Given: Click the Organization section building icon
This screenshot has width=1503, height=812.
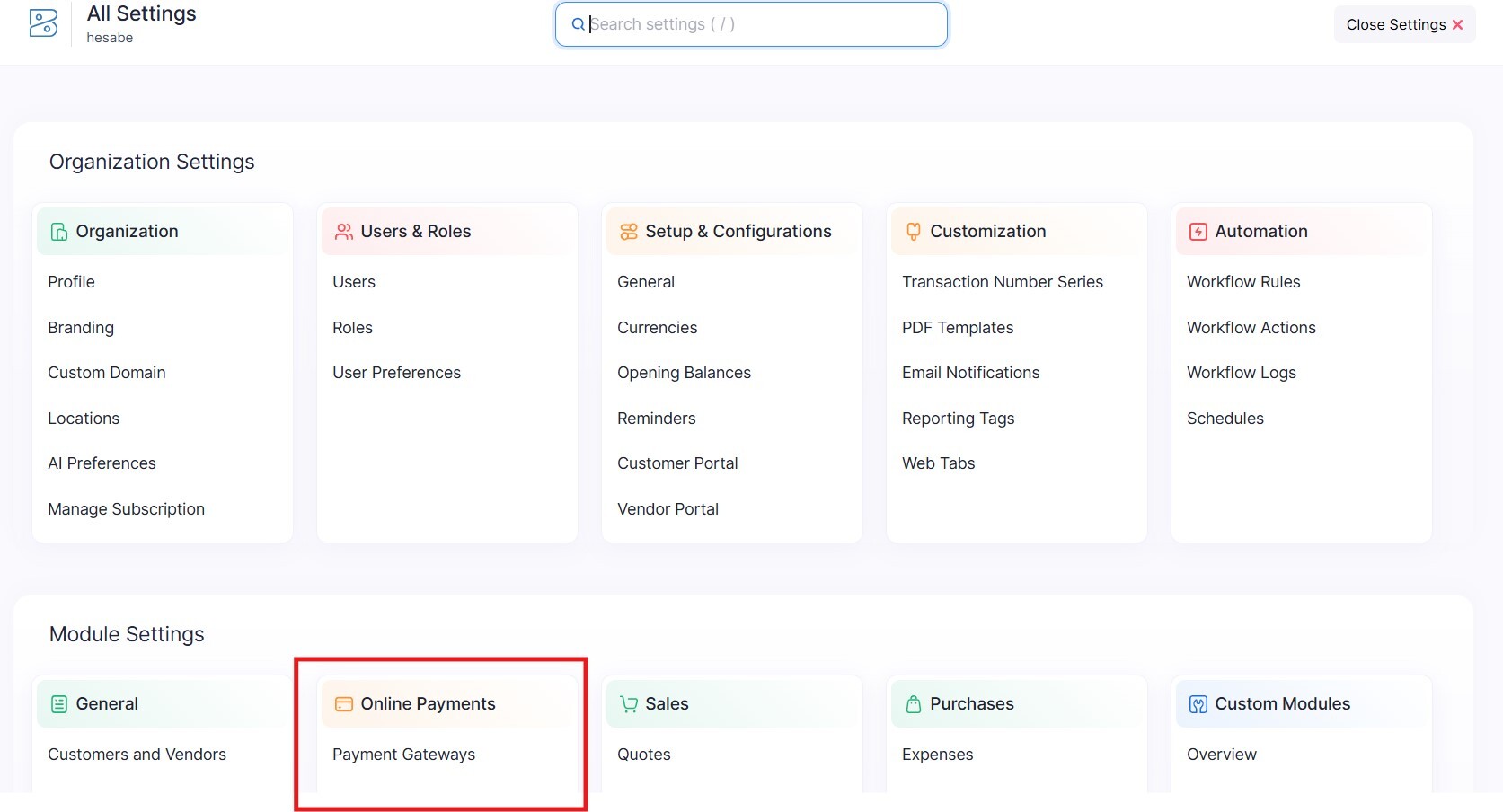Looking at the screenshot, I should [x=59, y=232].
